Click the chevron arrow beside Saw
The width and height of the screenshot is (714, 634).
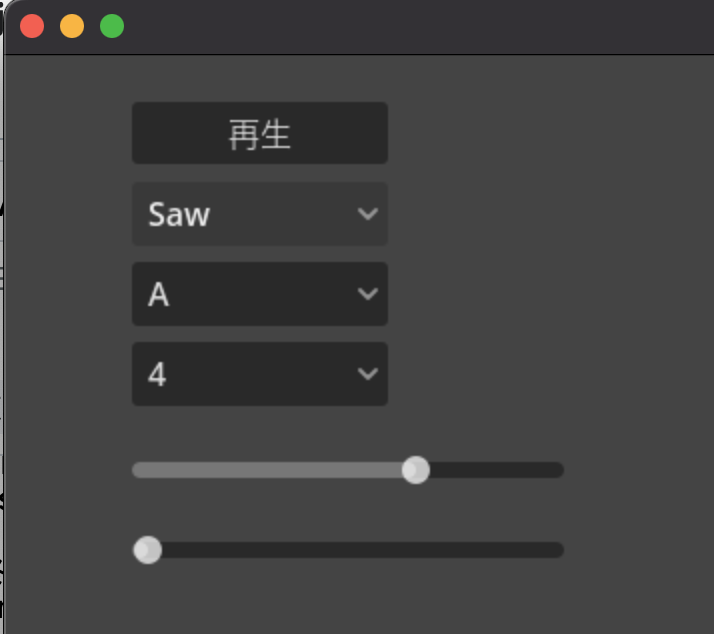click(x=368, y=214)
